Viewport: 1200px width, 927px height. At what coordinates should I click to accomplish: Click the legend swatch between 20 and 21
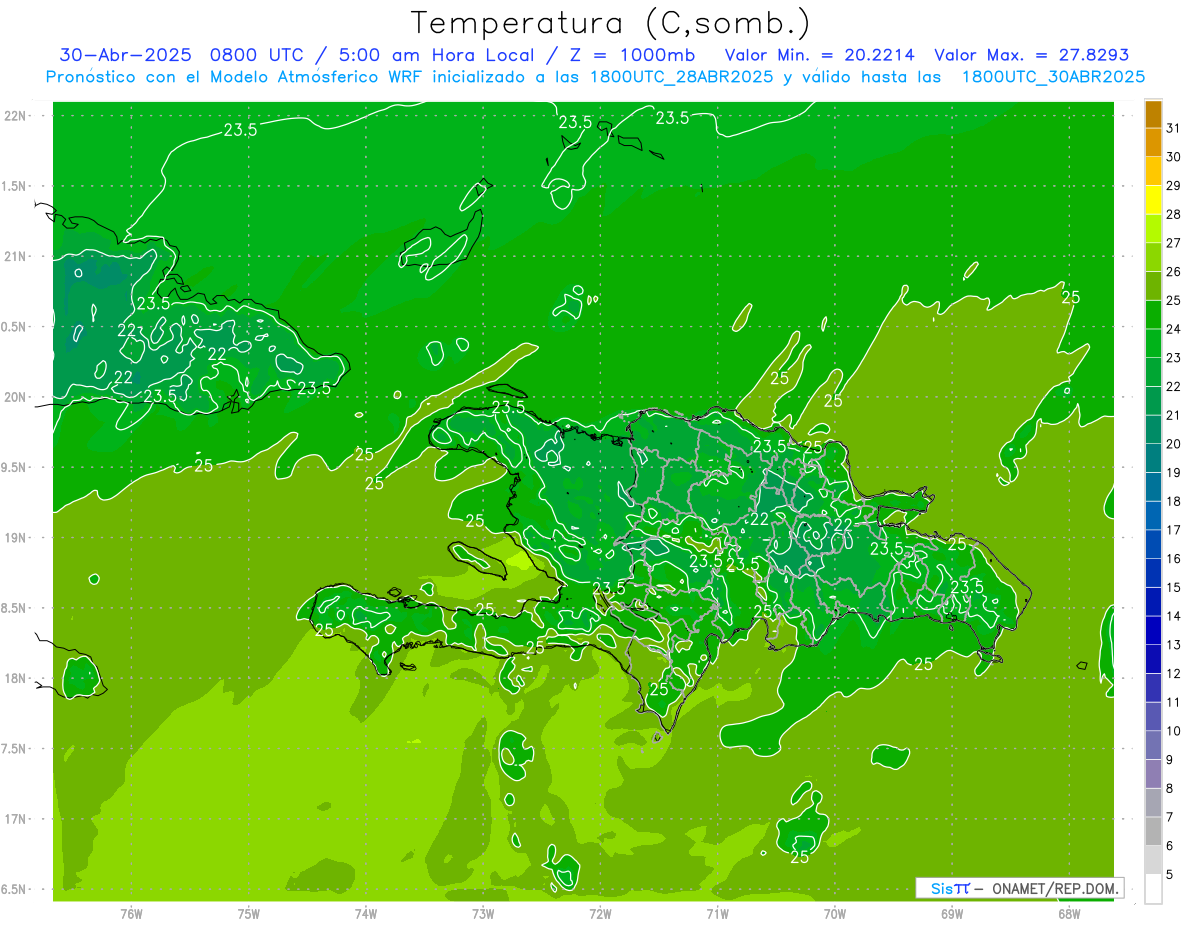(x=1153, y=429)
